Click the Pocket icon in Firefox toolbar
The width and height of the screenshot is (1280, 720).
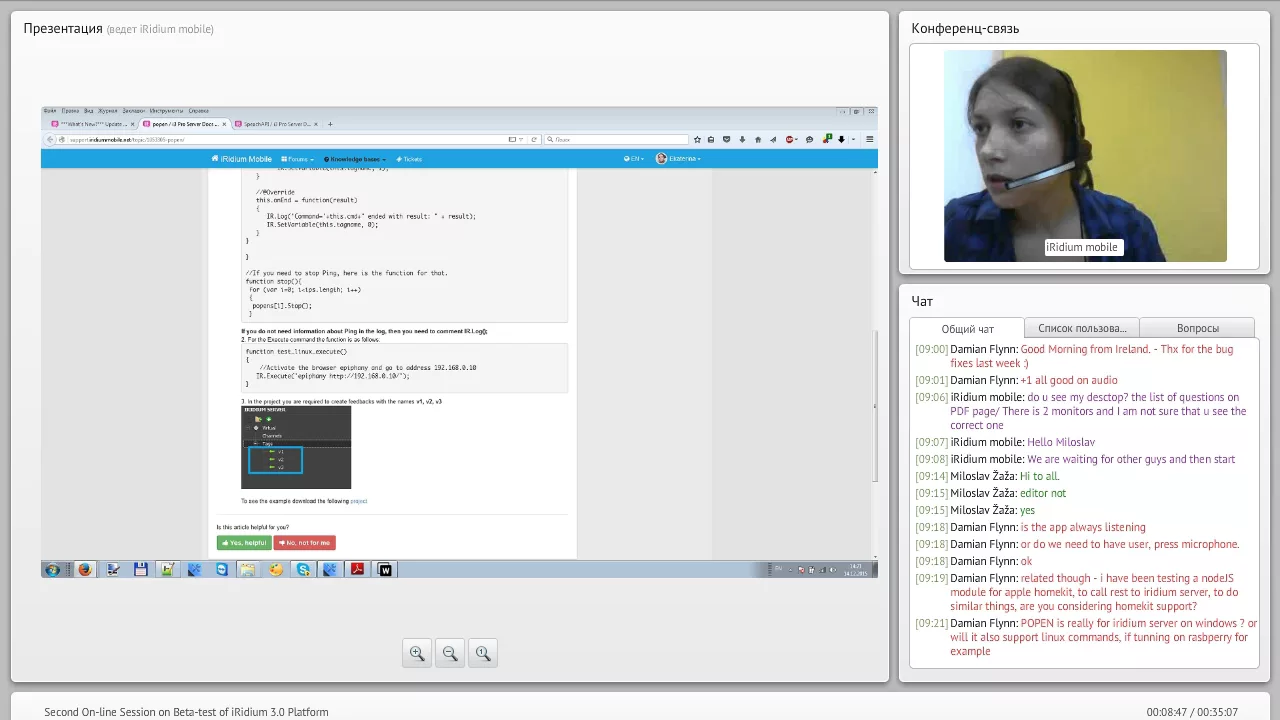[x=726, y=140]
